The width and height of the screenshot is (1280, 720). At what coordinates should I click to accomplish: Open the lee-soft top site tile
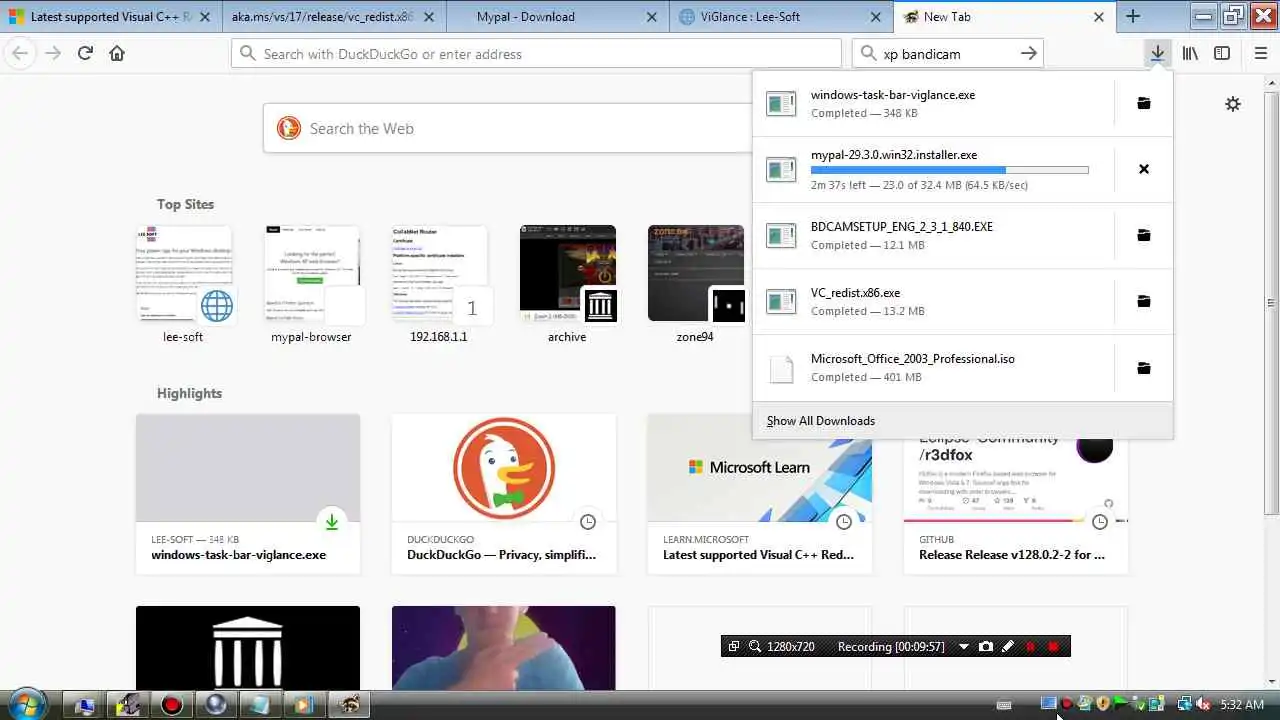(183, 285)
